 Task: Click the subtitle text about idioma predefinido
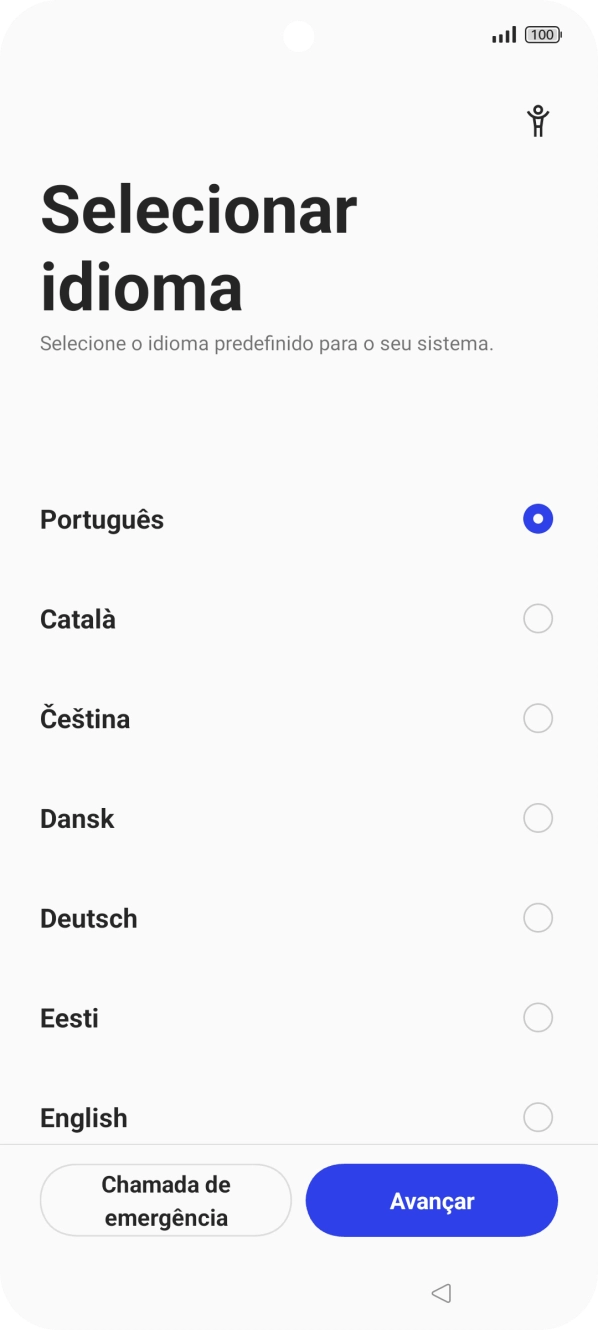tap(266, 344)
